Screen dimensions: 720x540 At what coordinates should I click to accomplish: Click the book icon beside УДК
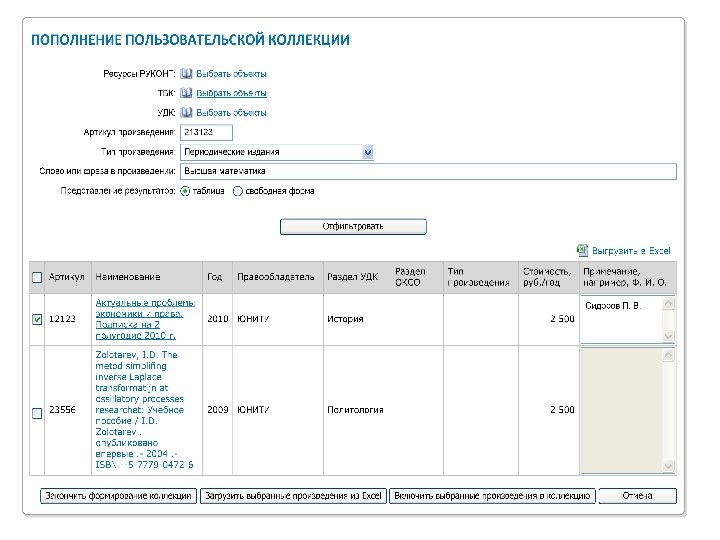[x=186, y=112]
